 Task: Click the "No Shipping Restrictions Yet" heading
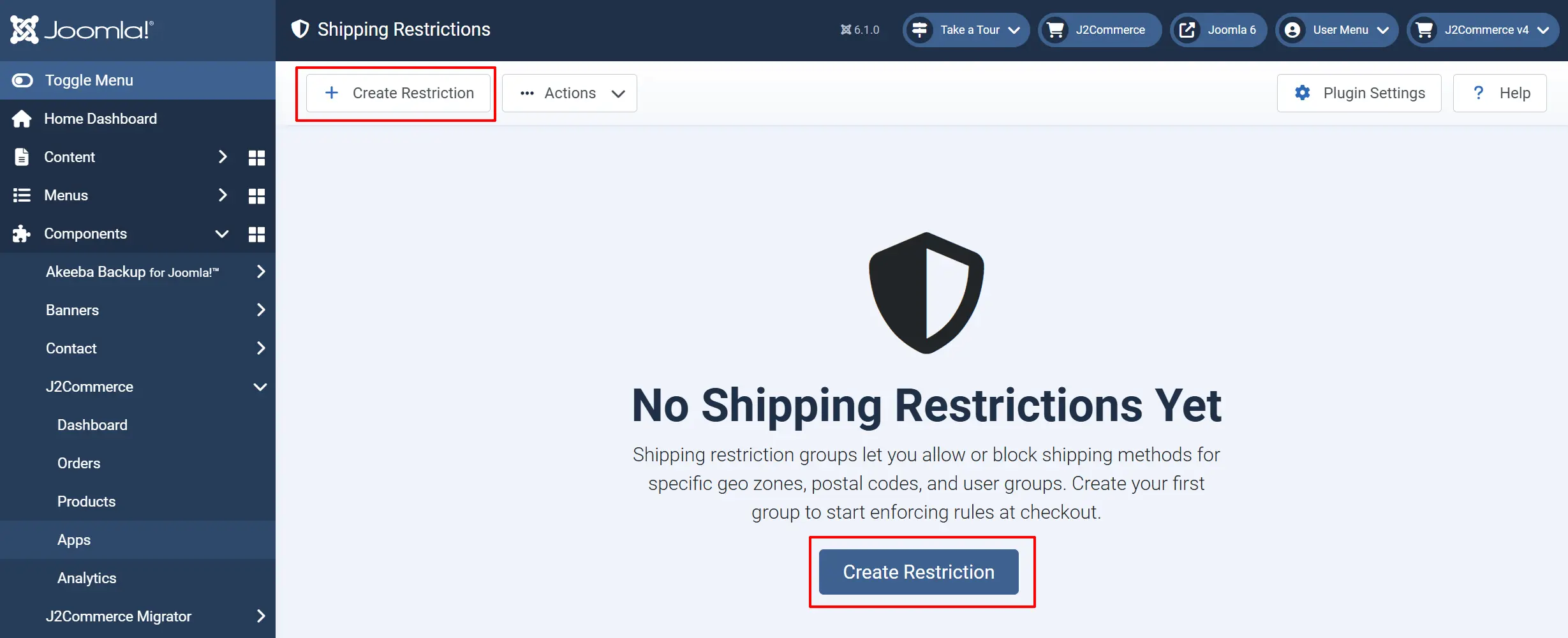[x=926, y=405]
